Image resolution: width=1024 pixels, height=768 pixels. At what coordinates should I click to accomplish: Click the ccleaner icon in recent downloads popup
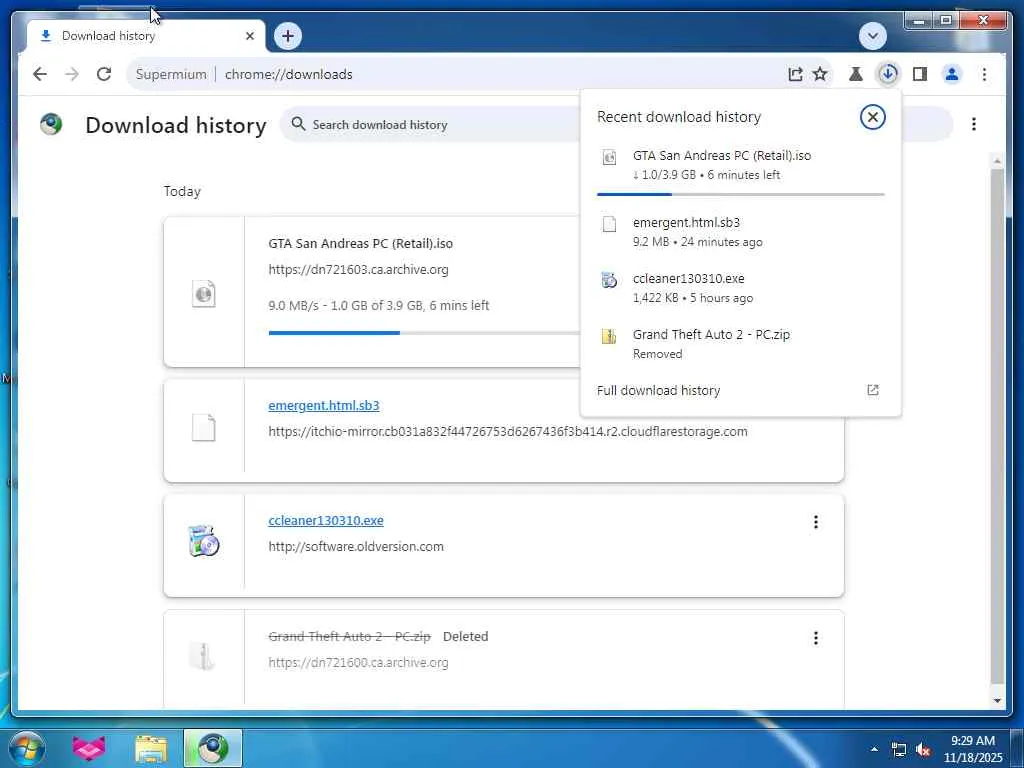609,280
